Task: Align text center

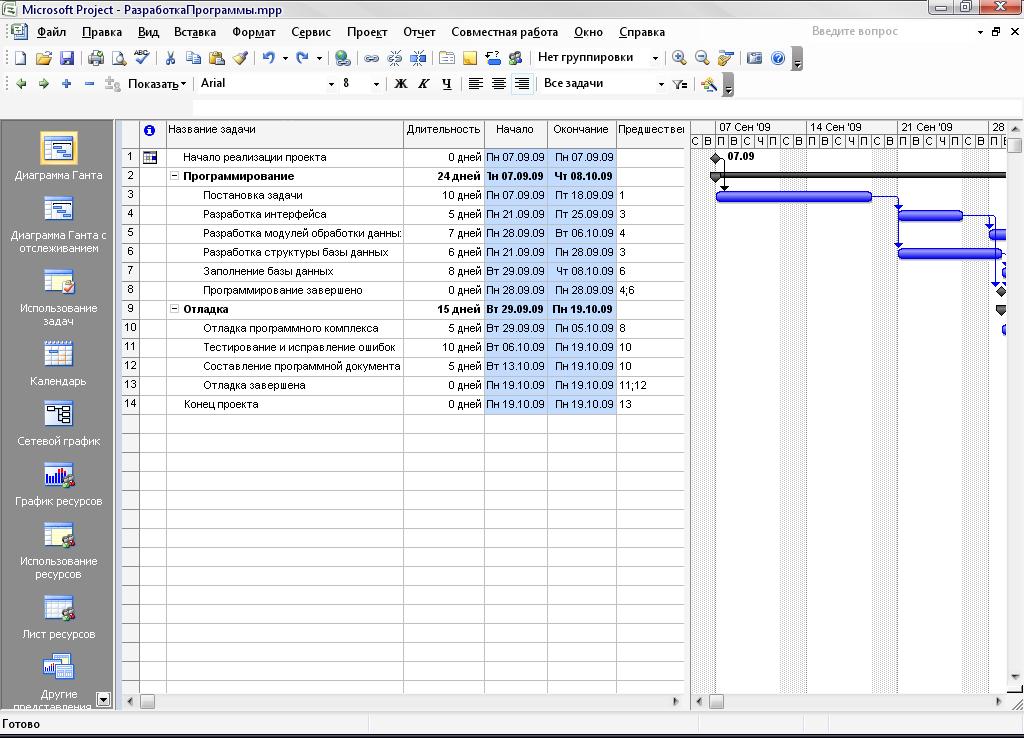Action: (x=498, y=84)
